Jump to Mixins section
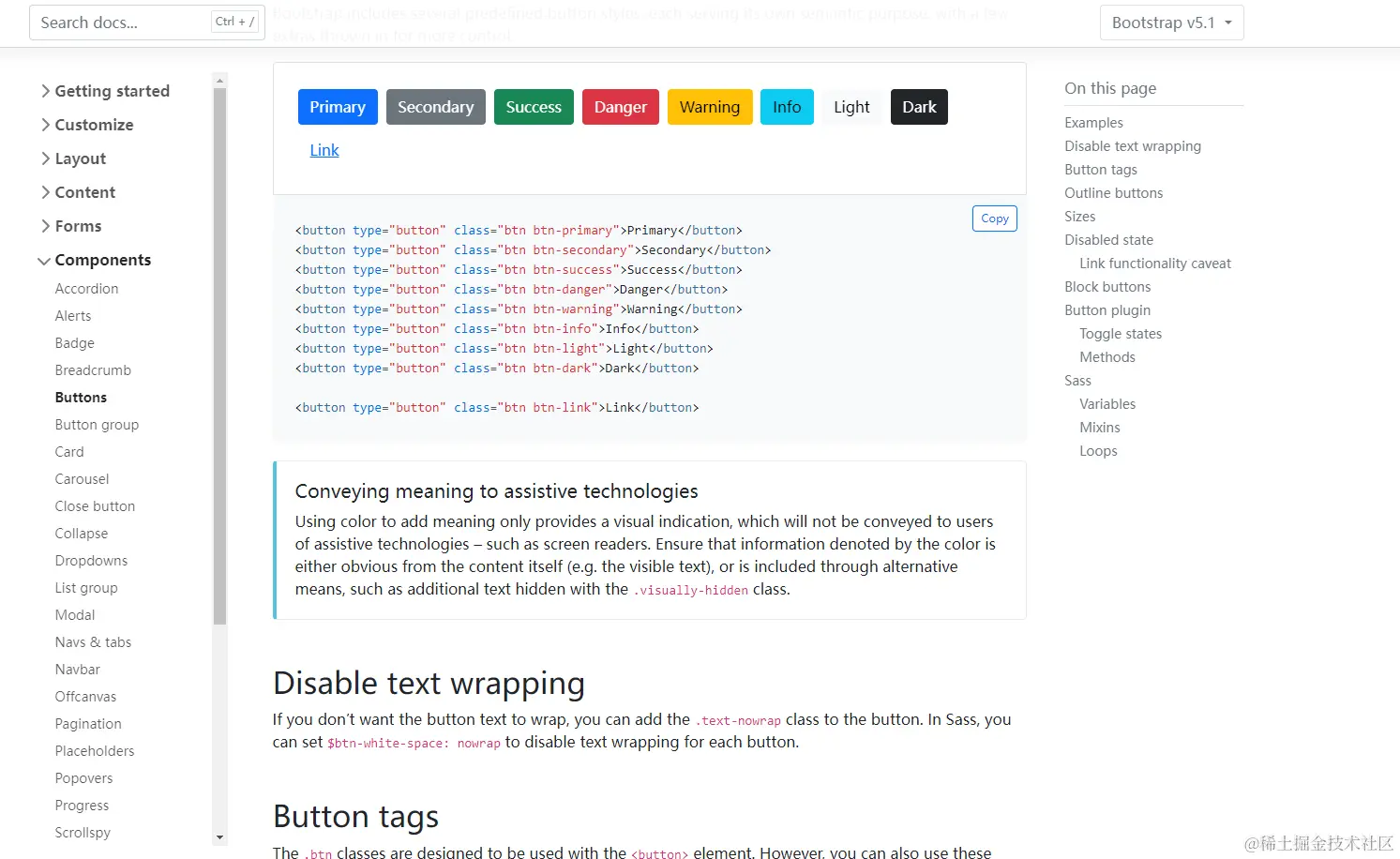 pyautogui.click(x=1100, y=428)
